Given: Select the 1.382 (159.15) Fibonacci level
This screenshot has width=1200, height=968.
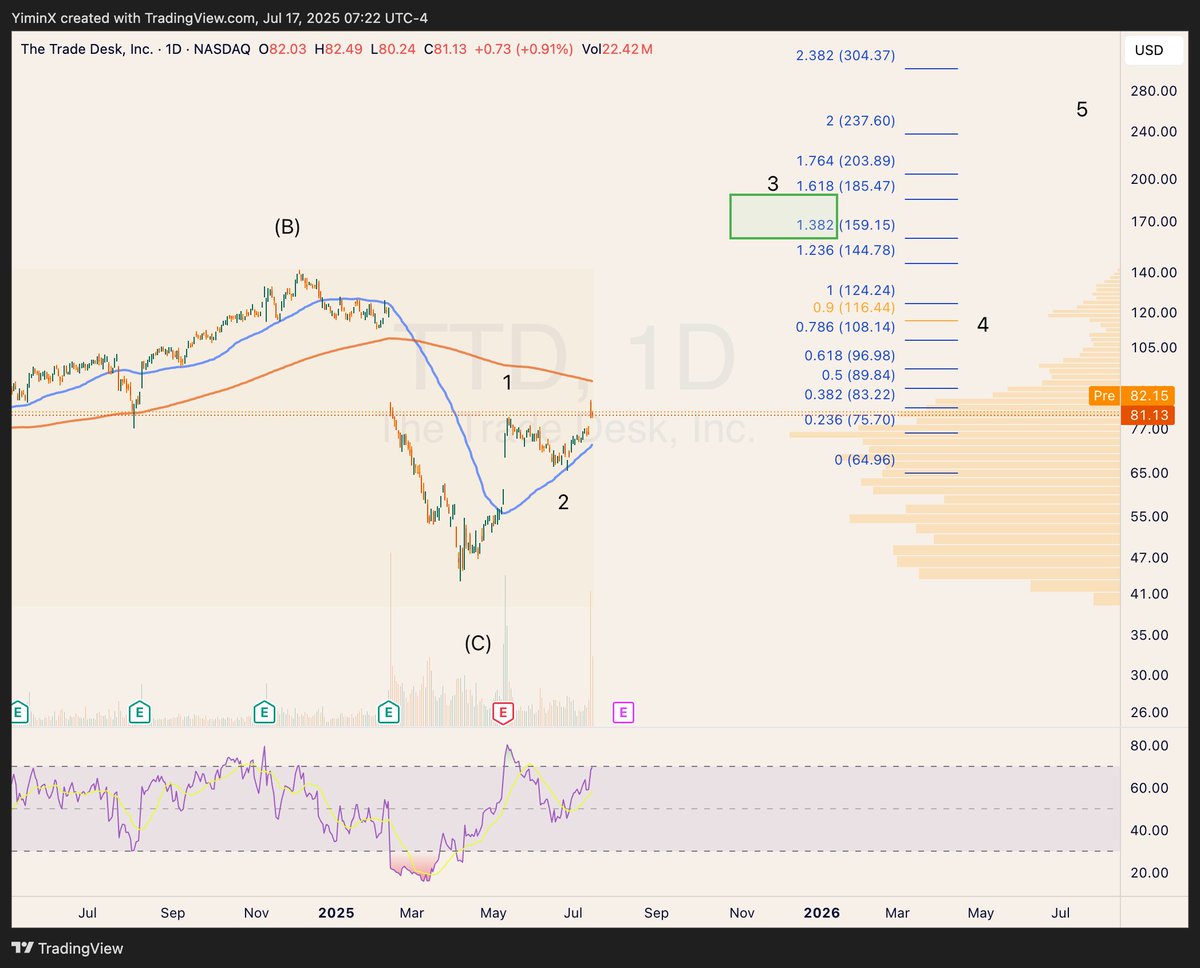Looking at the screenshot, I should tap(845, 226).
